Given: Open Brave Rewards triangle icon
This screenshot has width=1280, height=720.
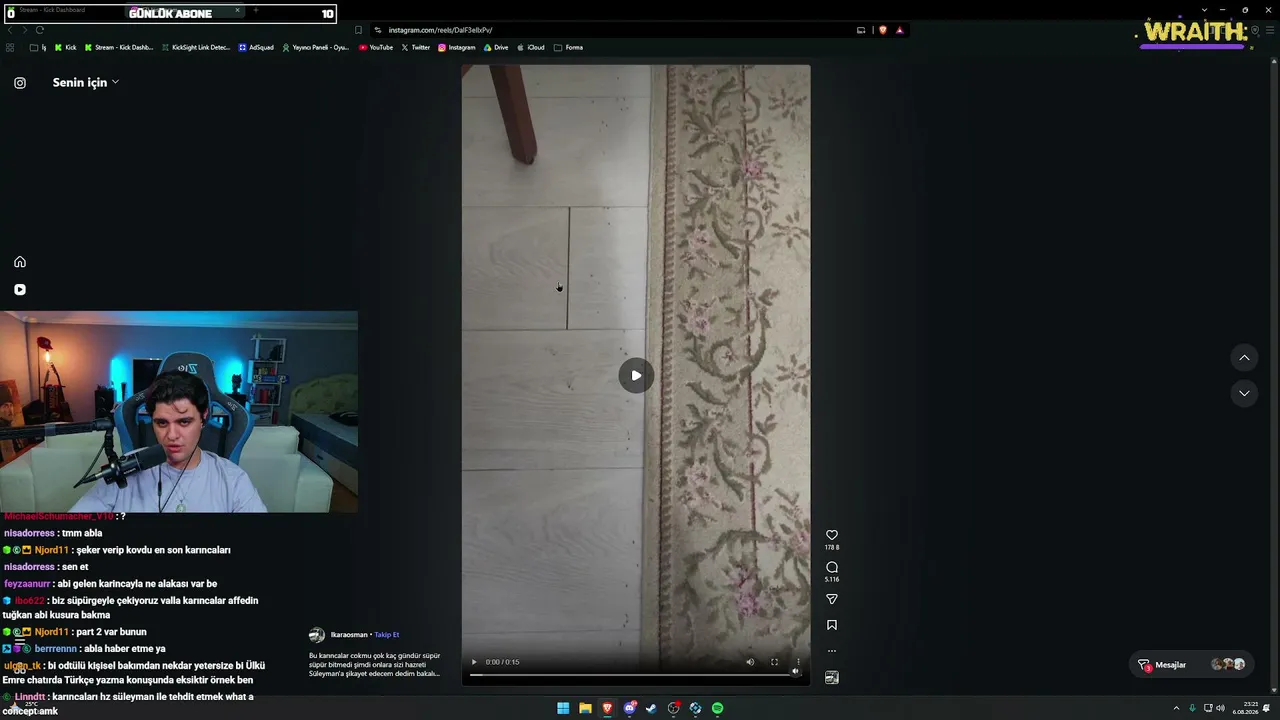Looking at the screenshot, I should tap(899, 30).
